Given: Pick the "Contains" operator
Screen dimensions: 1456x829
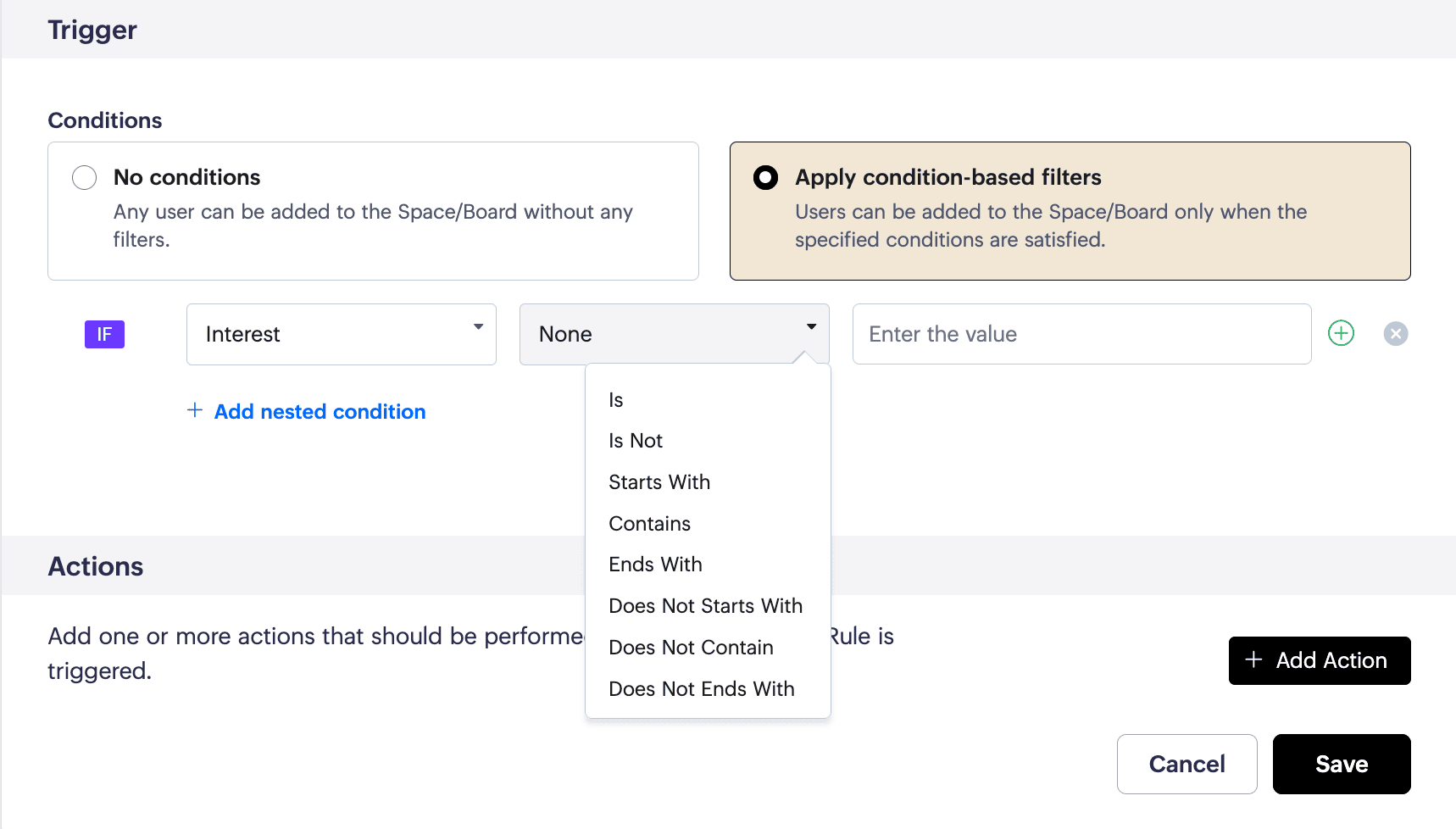Looking at the screenshot, I should pyautogui.click(x=650, y=524).
